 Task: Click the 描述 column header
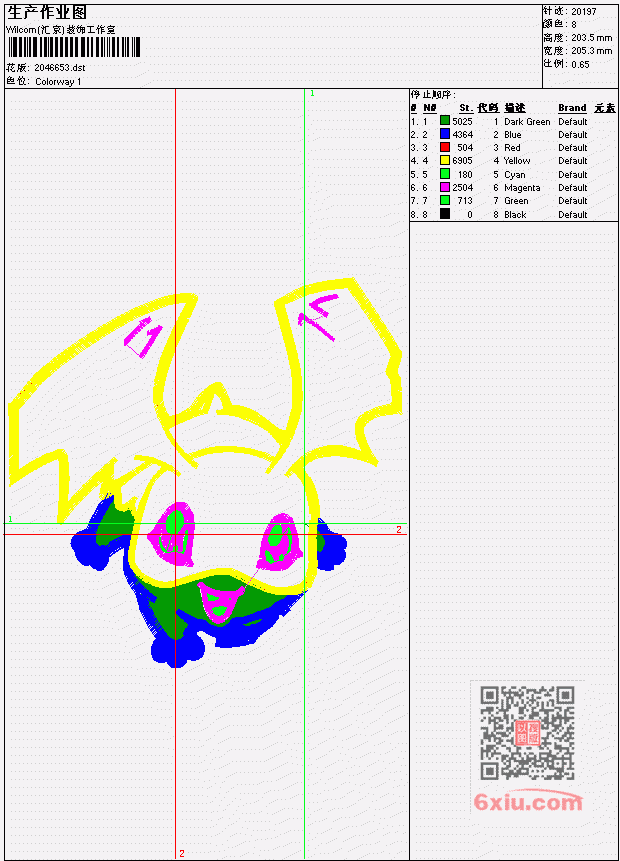(x=515, y=108)
